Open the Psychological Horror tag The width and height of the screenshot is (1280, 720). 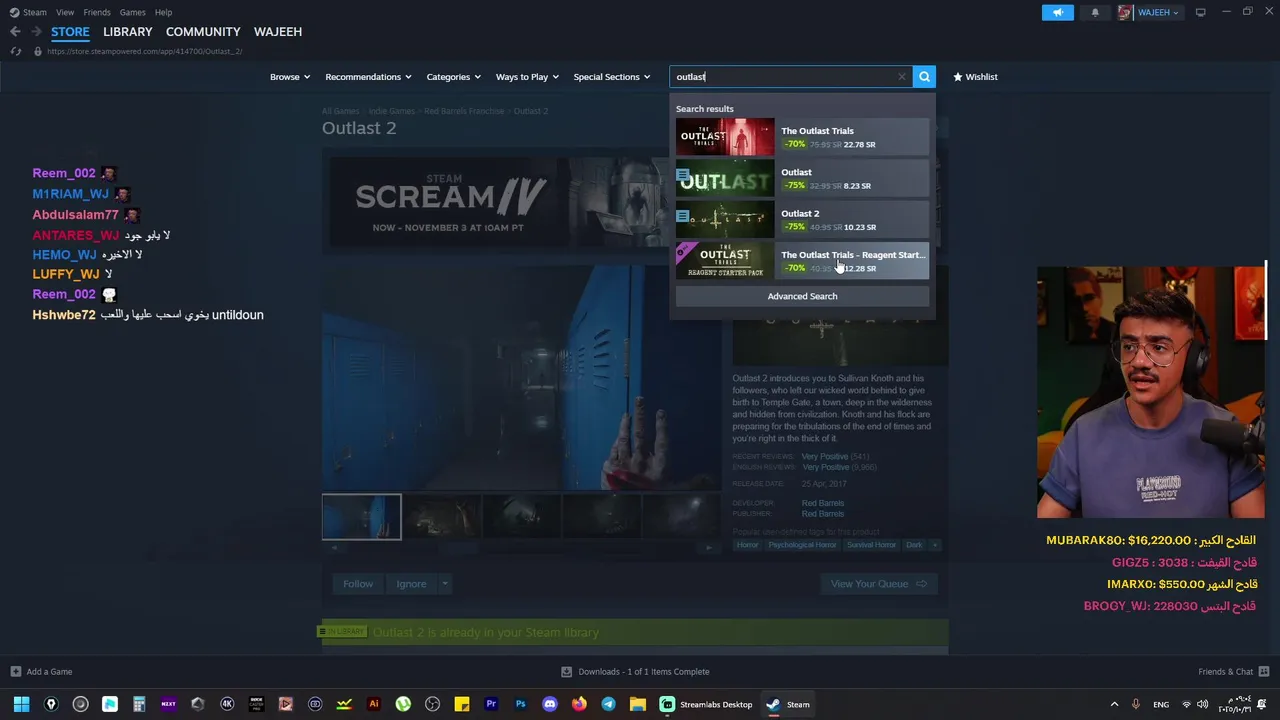(802, 545)
